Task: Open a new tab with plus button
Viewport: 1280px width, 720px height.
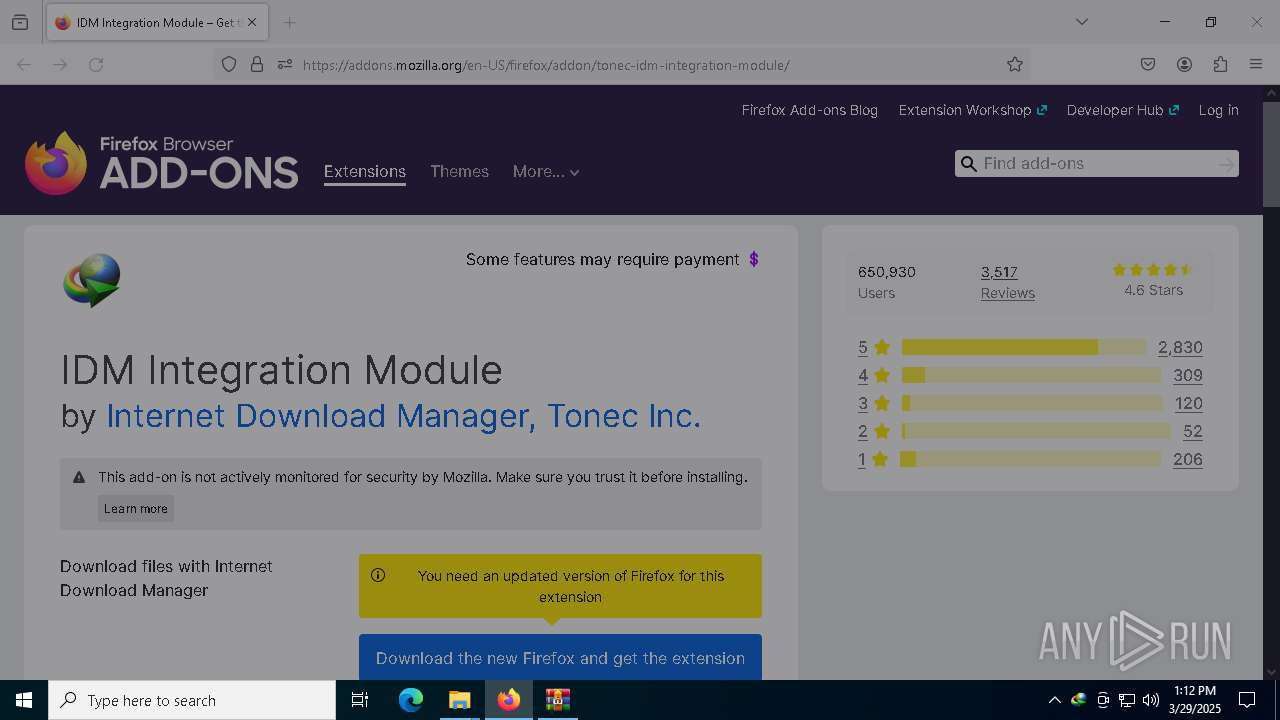Action: coord(289,22)
